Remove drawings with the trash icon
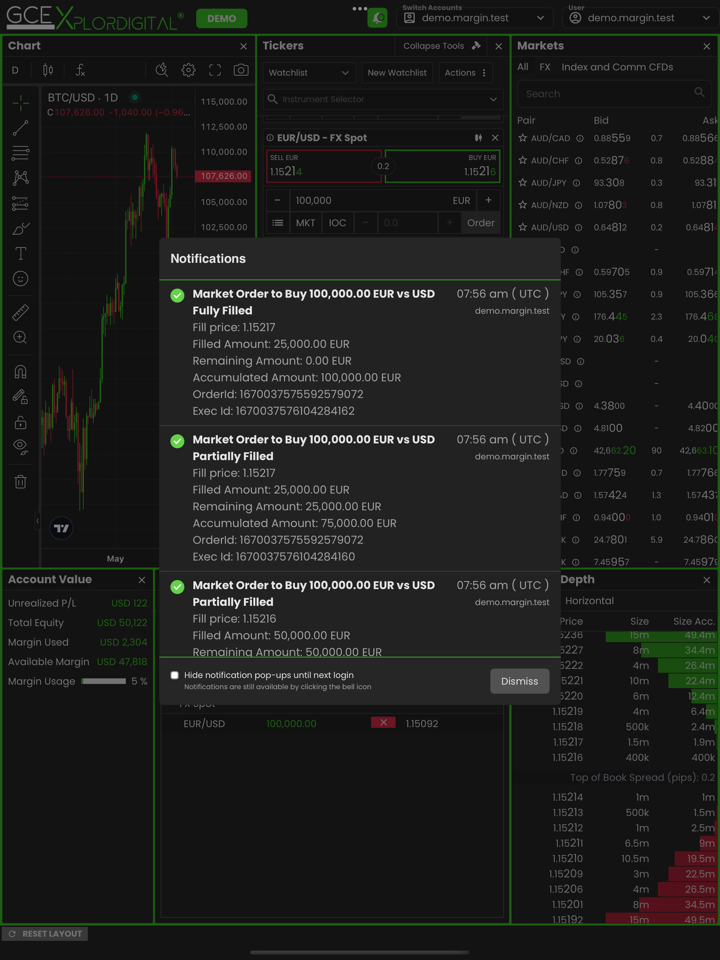 pos(20,482)
